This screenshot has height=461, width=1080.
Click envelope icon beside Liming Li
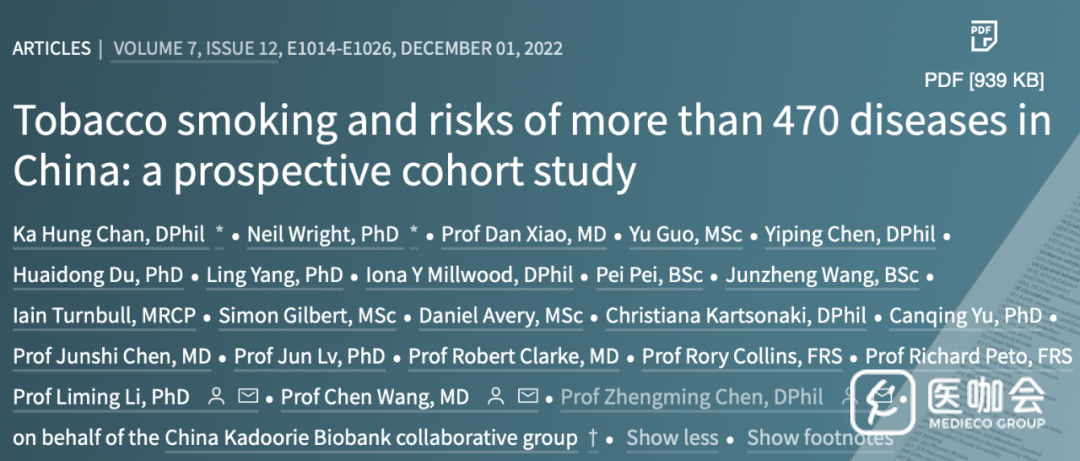(x=248, y=398)
